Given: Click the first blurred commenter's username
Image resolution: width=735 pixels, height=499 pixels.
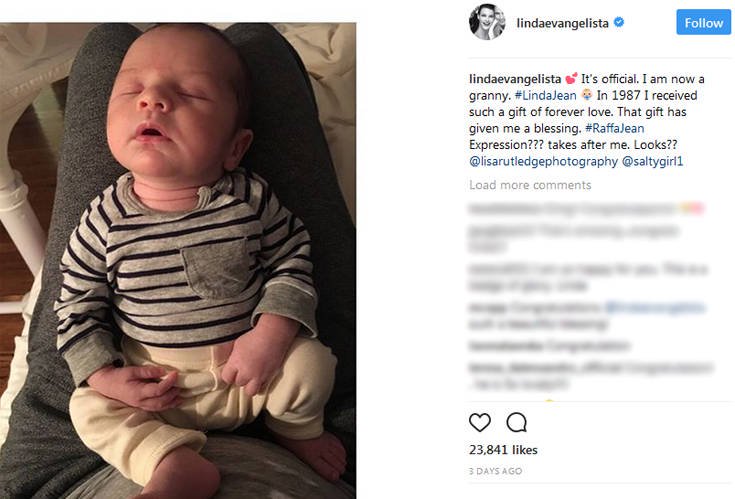Looking at the screenshot, I should pyautogui.click(x=505, y=209).
